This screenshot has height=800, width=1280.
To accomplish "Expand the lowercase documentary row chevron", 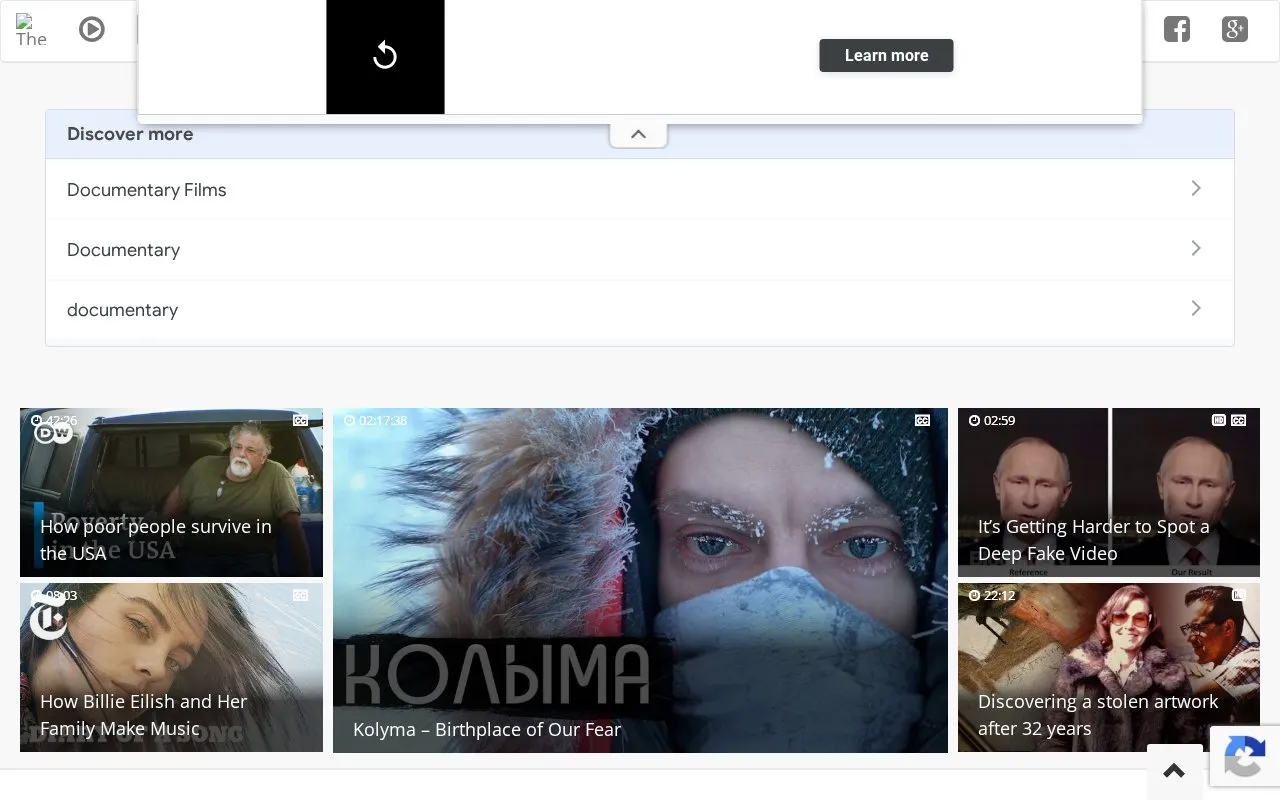I will (x=1196, y=308).
